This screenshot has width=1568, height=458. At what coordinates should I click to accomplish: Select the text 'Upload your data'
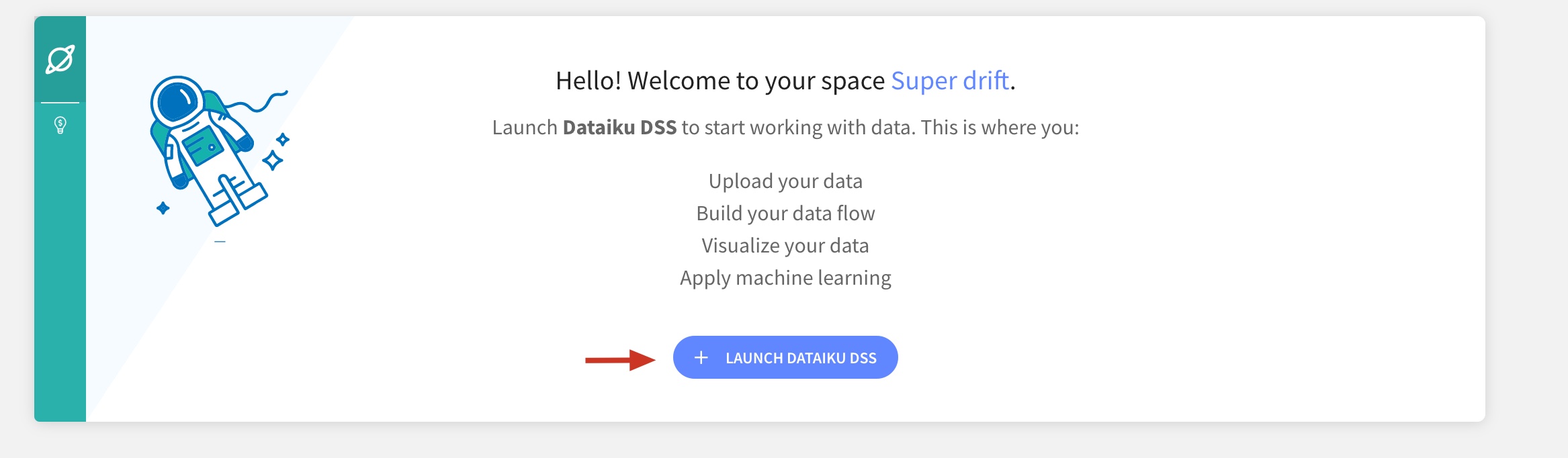coord(785,181)
